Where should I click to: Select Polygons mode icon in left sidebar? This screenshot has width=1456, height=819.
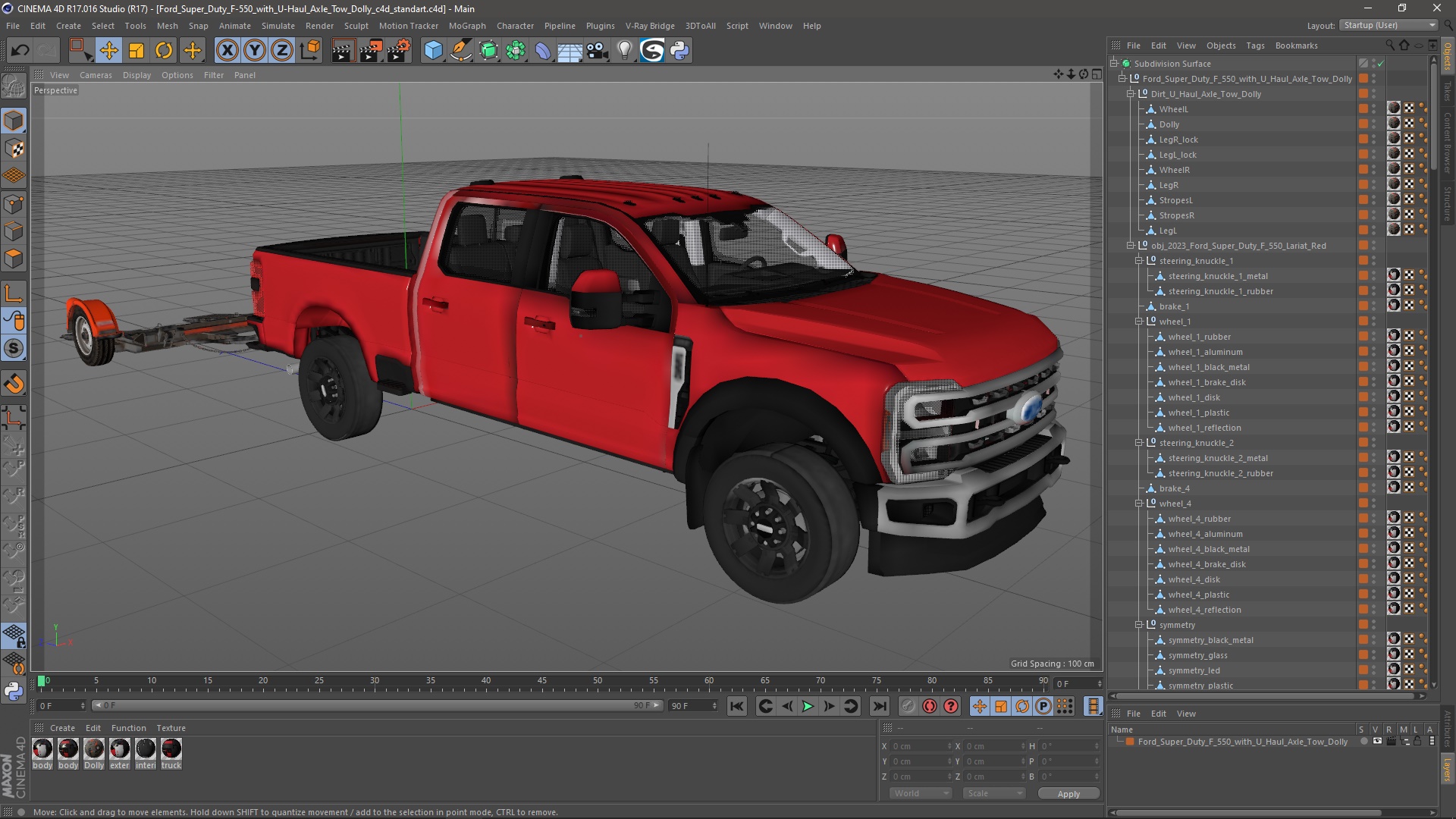[14, 259]
